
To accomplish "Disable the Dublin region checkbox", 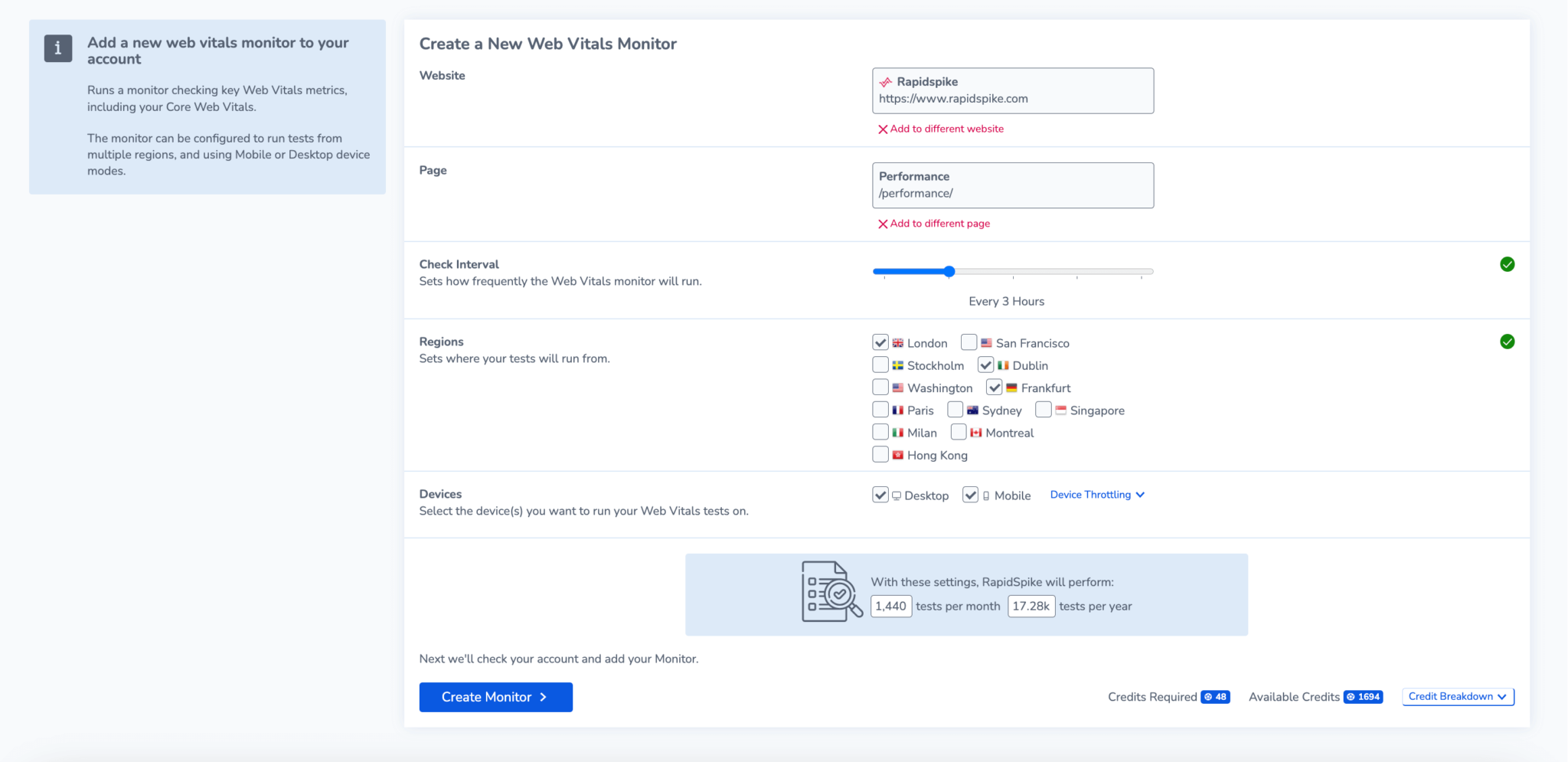I will 986,365.
